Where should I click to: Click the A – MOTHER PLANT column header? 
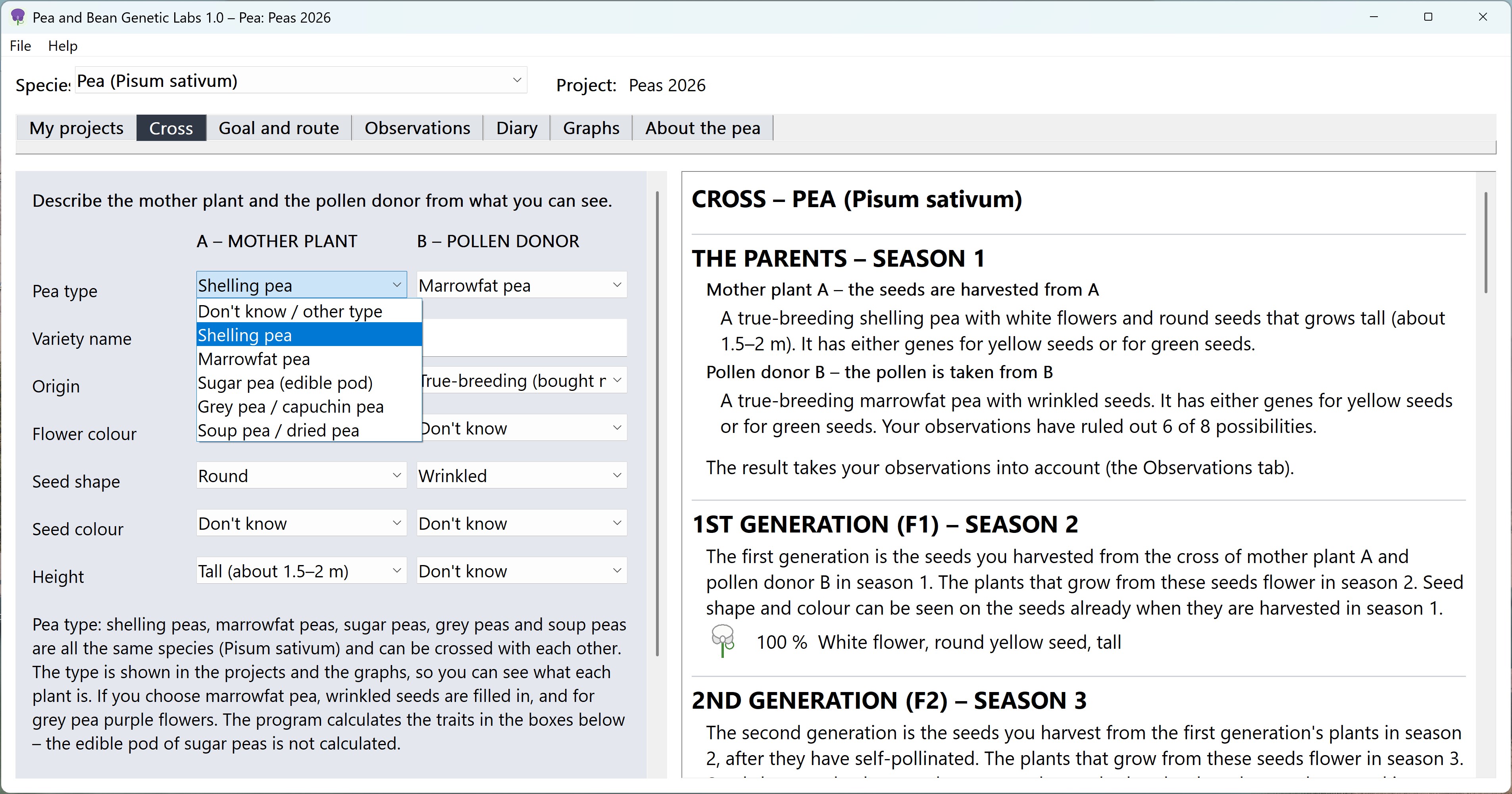click(x=277, y=241)
